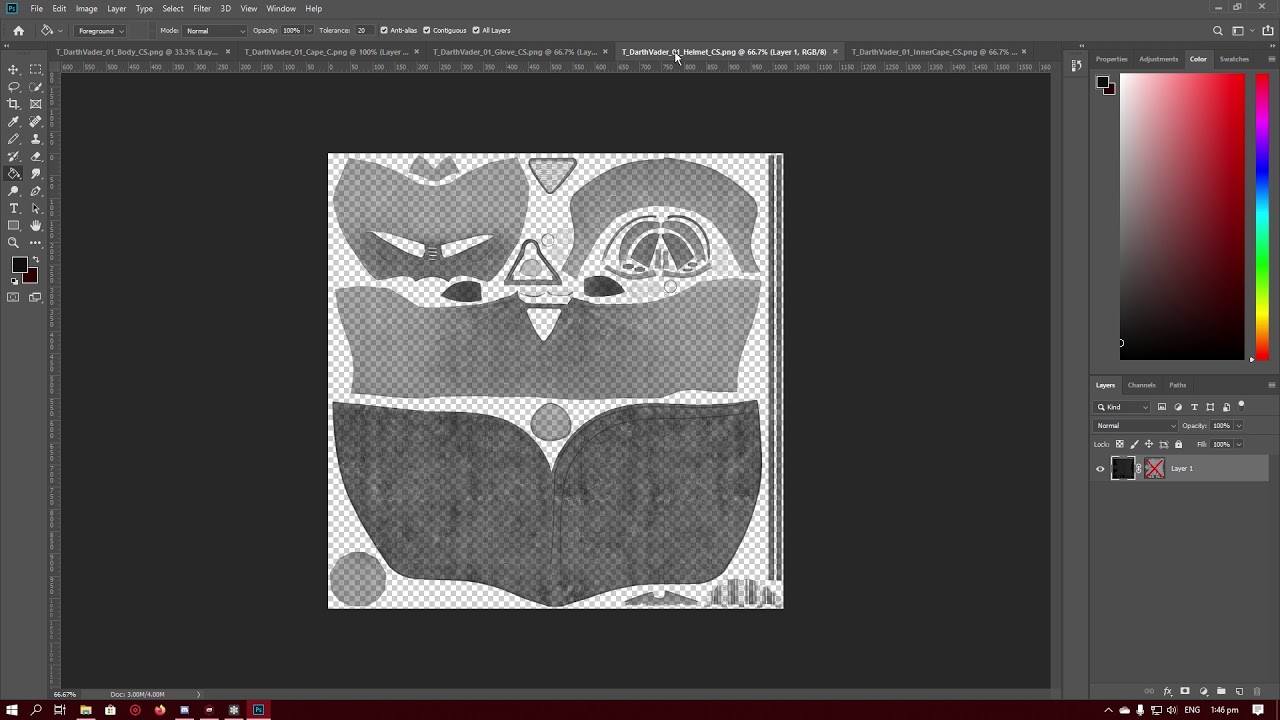Select the Path Selection tool
The image size is (1280, 720).
pos(36,208)
